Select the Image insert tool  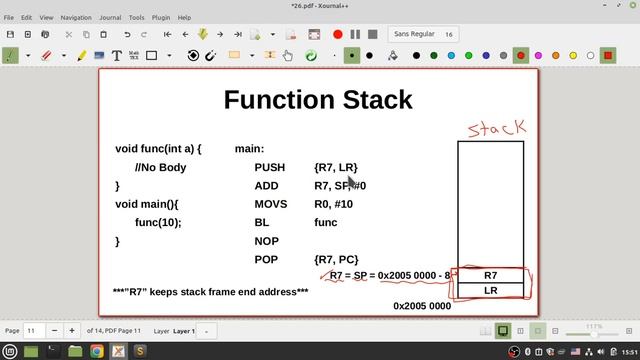pos(99,56)
